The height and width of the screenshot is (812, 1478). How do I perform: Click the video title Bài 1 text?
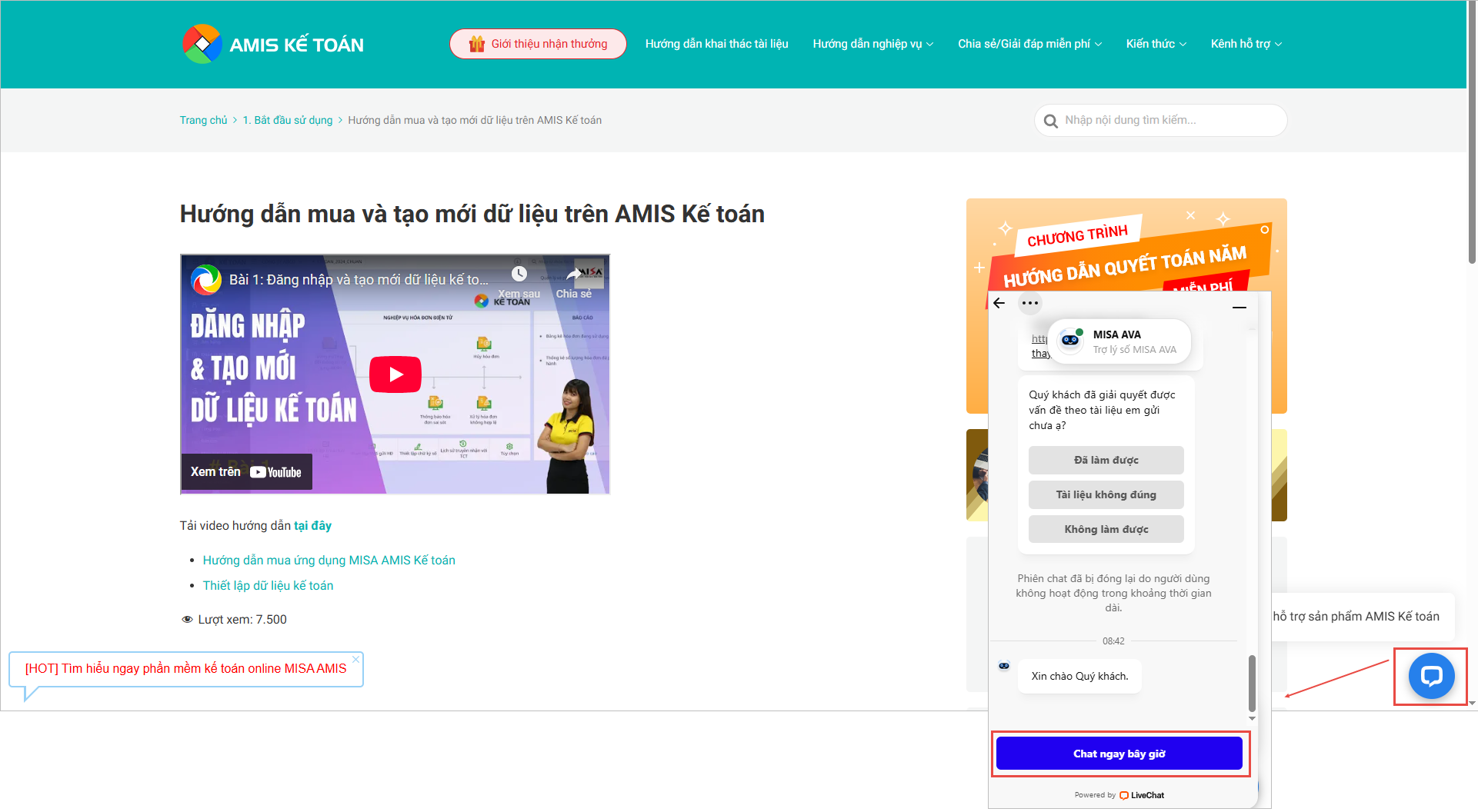click(x=359, y=280)
